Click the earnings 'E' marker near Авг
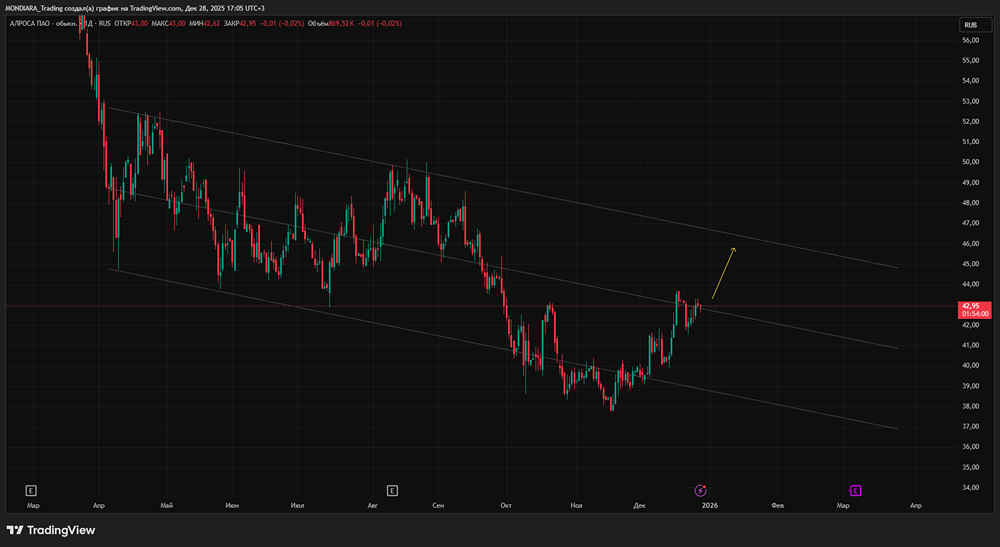 pyautogui.click(x=392, y=490)
